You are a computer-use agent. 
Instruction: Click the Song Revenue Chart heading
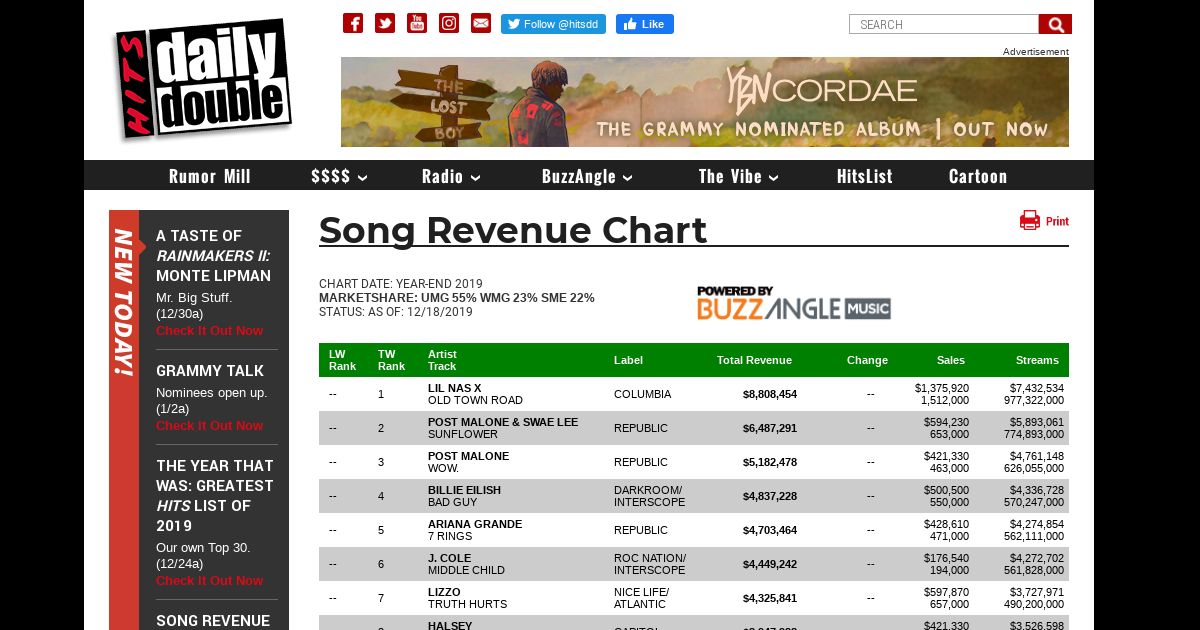tap(513, 230)
